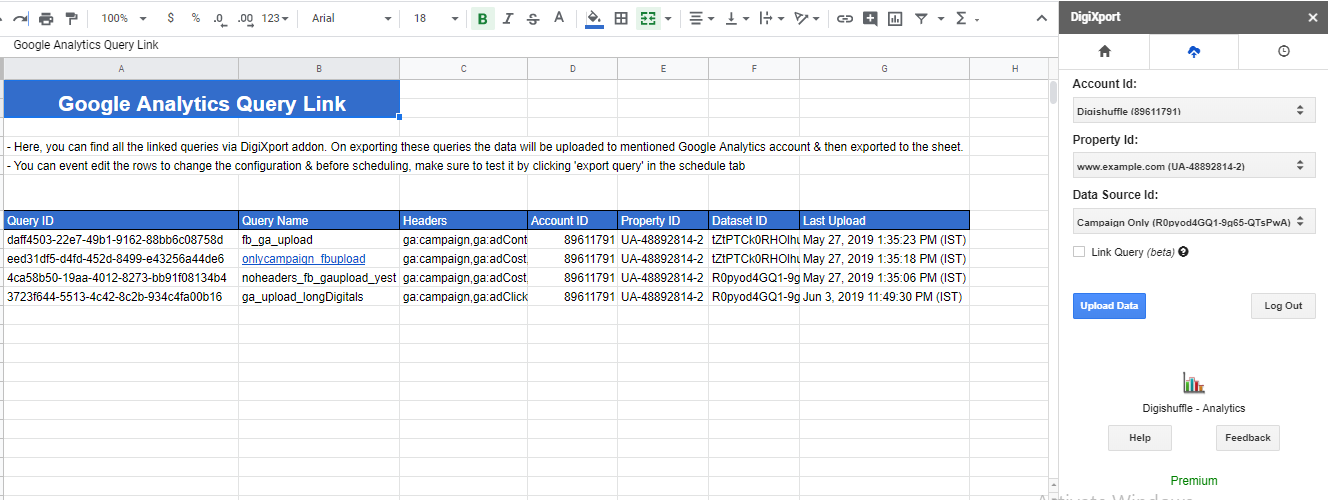Screen dimensions: 1328x500
Task: Print the spreadsheet
Action: coord(46,18)
